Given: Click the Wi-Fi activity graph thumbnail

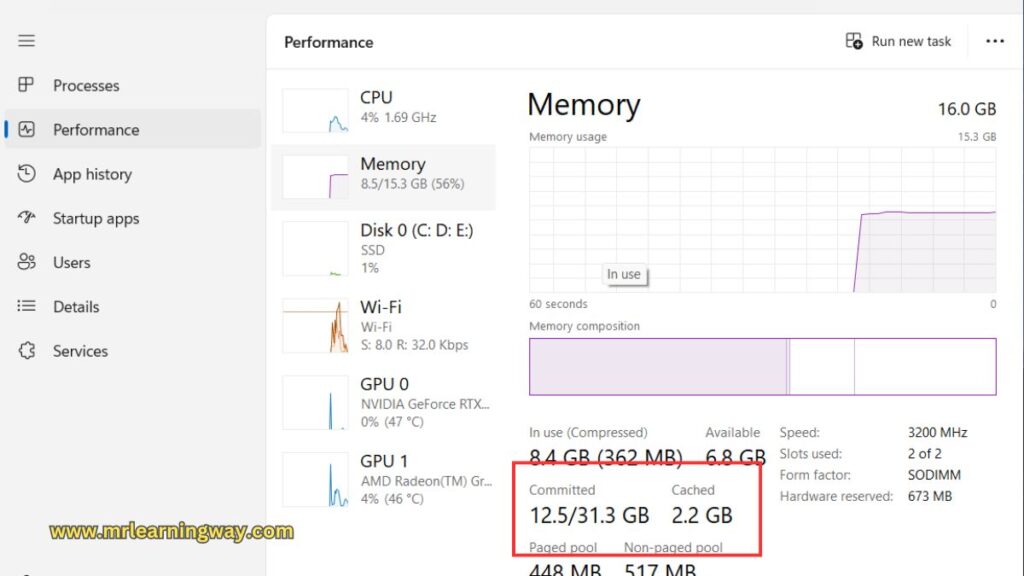Looking at the screenshot, I should (x=315, y=325).
